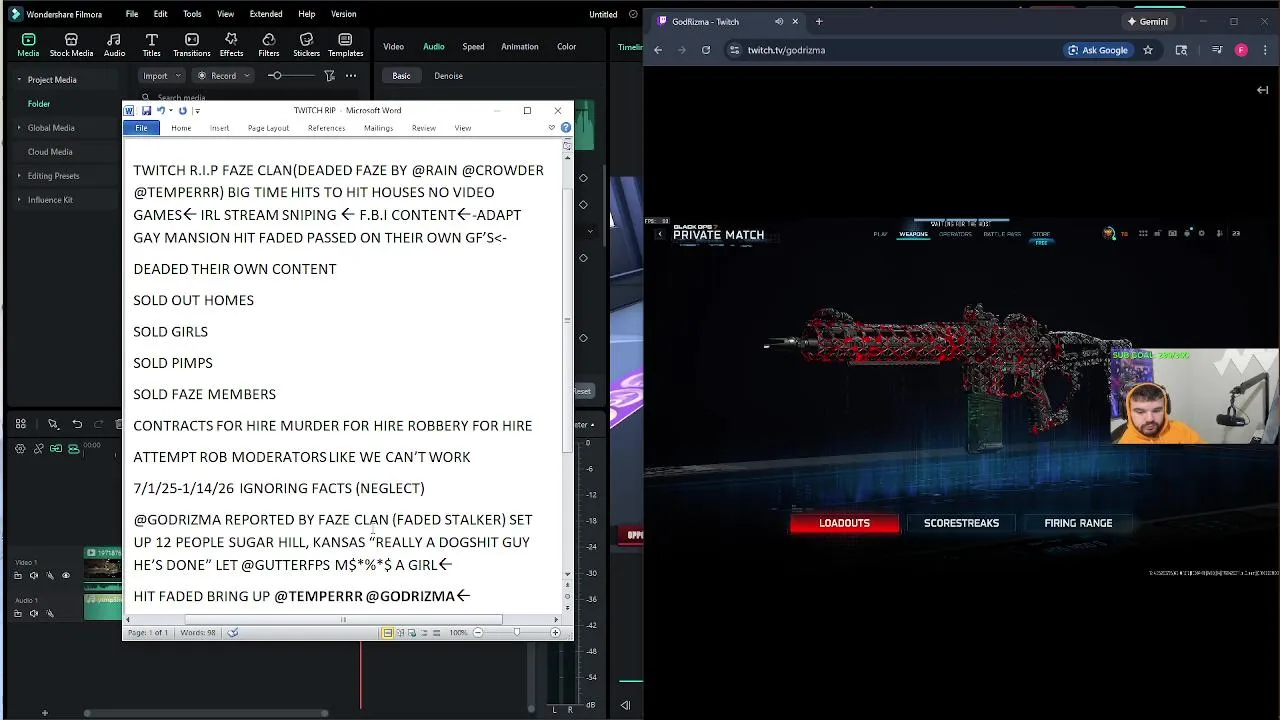Click SCORESTREAKS in the stream
This screenshot has width=1280, height=720.
coord(961,523)
